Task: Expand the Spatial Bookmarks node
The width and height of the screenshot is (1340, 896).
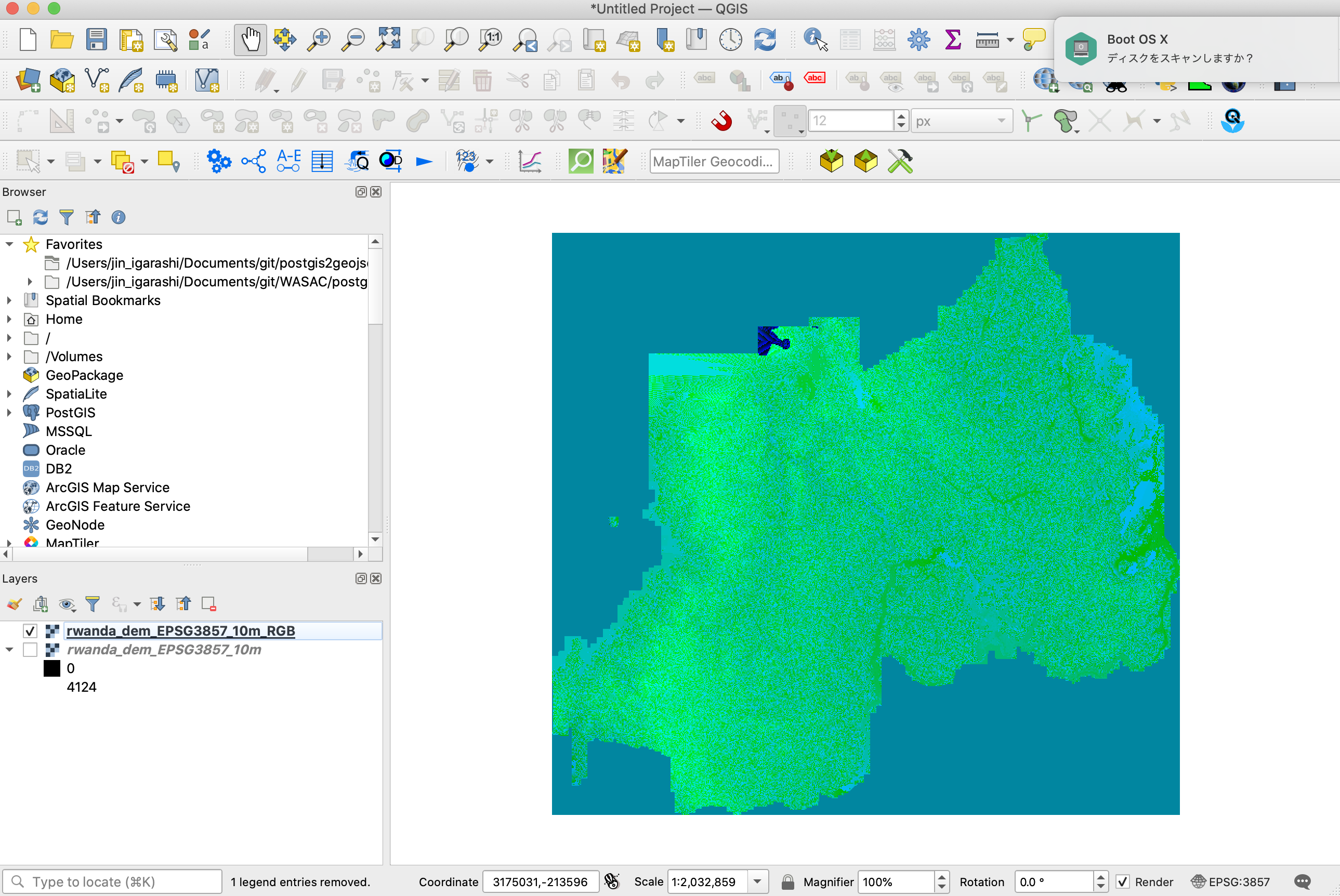Action: [10, 300]
